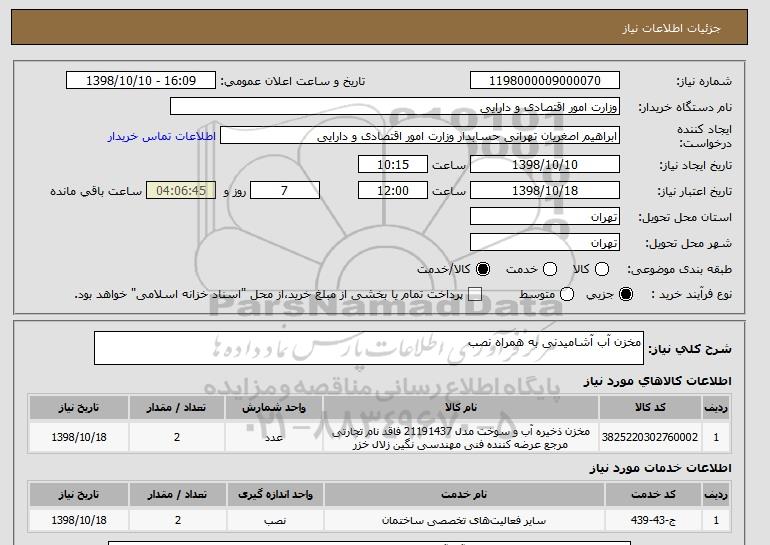Click the شماره نیاز field 1198000009000070
Screen dimensions: 770x545
click(x=545, y=80)
